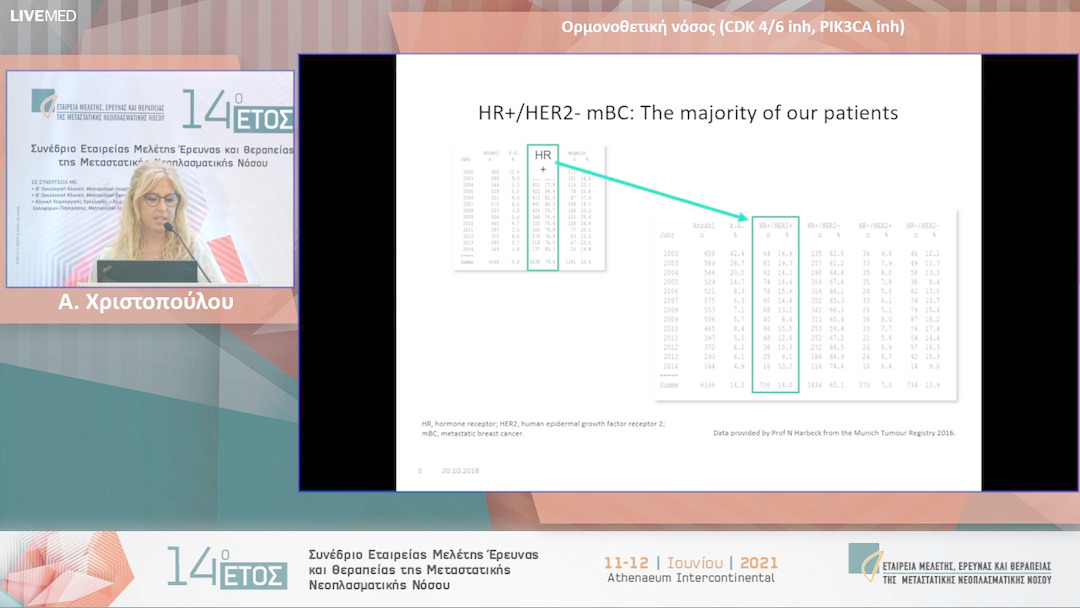
Task: Click the slide heading HR+/HER2- mBC
Action: coord(676,113)
